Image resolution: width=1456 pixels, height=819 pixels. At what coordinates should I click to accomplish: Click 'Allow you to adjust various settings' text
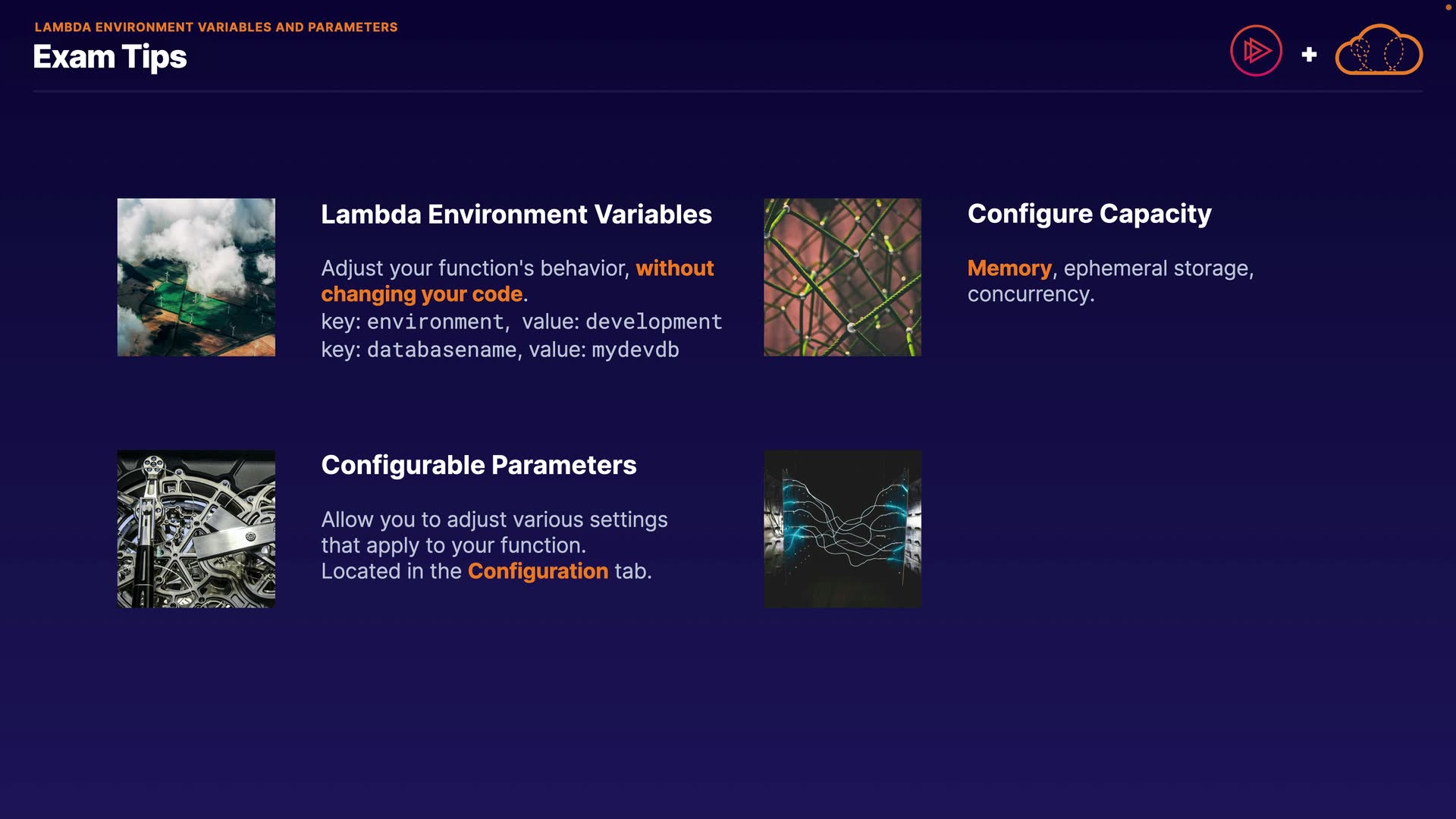[x=494, y=519]
